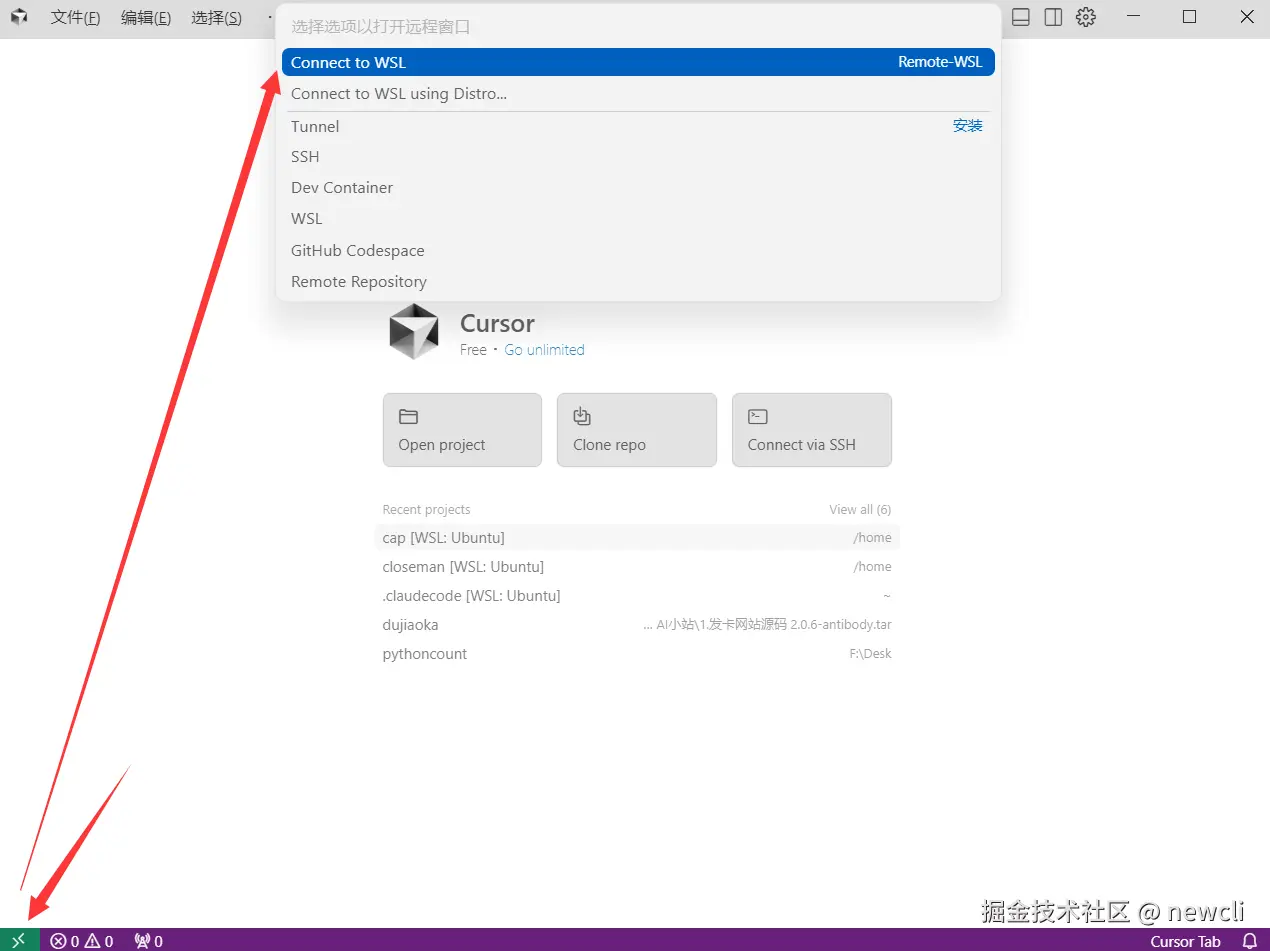This screenshot has height=951, width=1270.
Task: Open the remote window indicator in status bar
Action: (19, 940)
